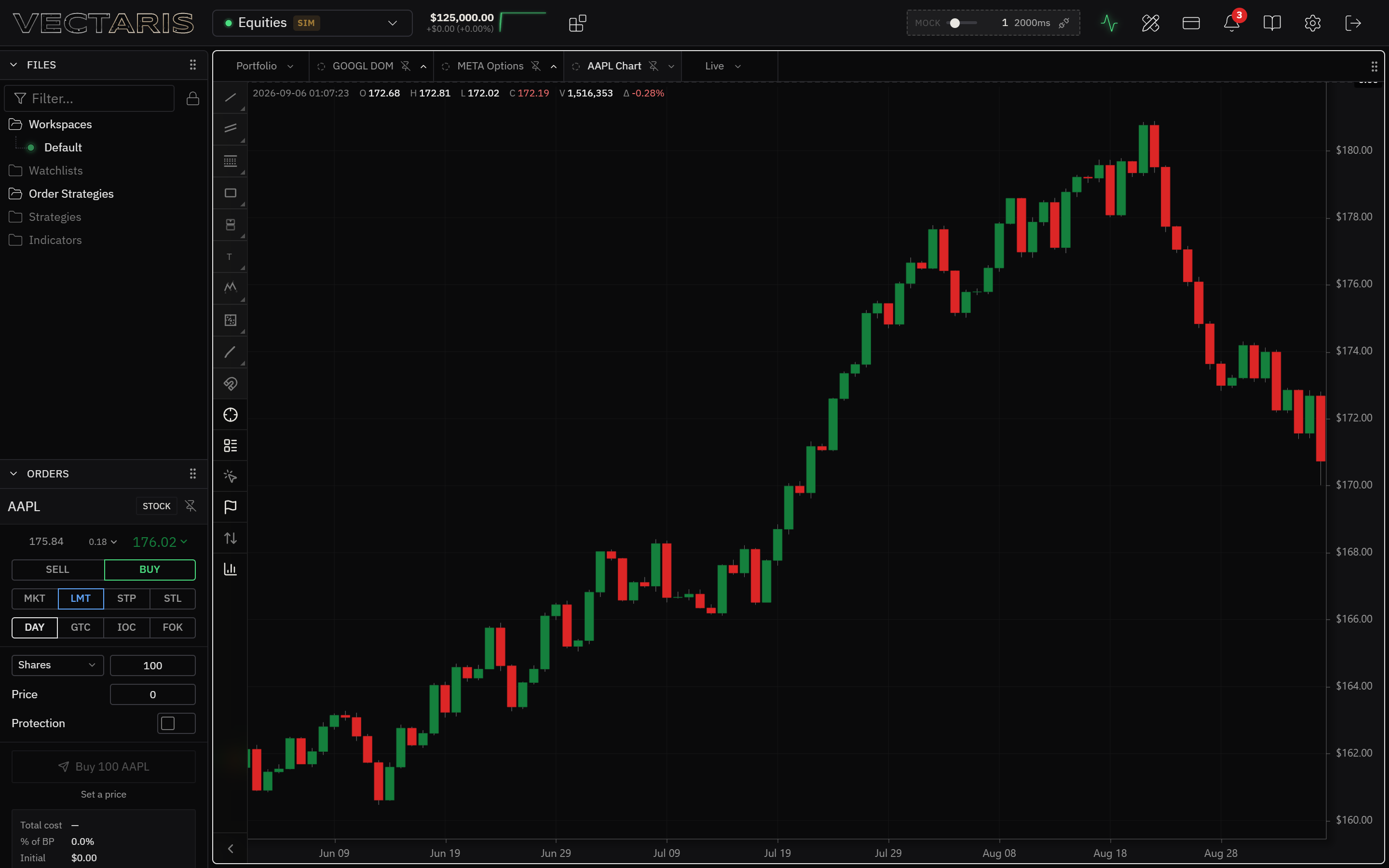Screen dimensions: 1389x868
Task: Click the flag marker tool
Action: pyautogui.click(x=230, y=507)
